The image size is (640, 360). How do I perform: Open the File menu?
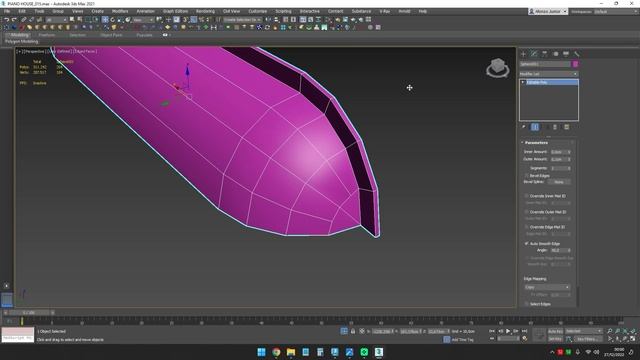coord(7,11)
